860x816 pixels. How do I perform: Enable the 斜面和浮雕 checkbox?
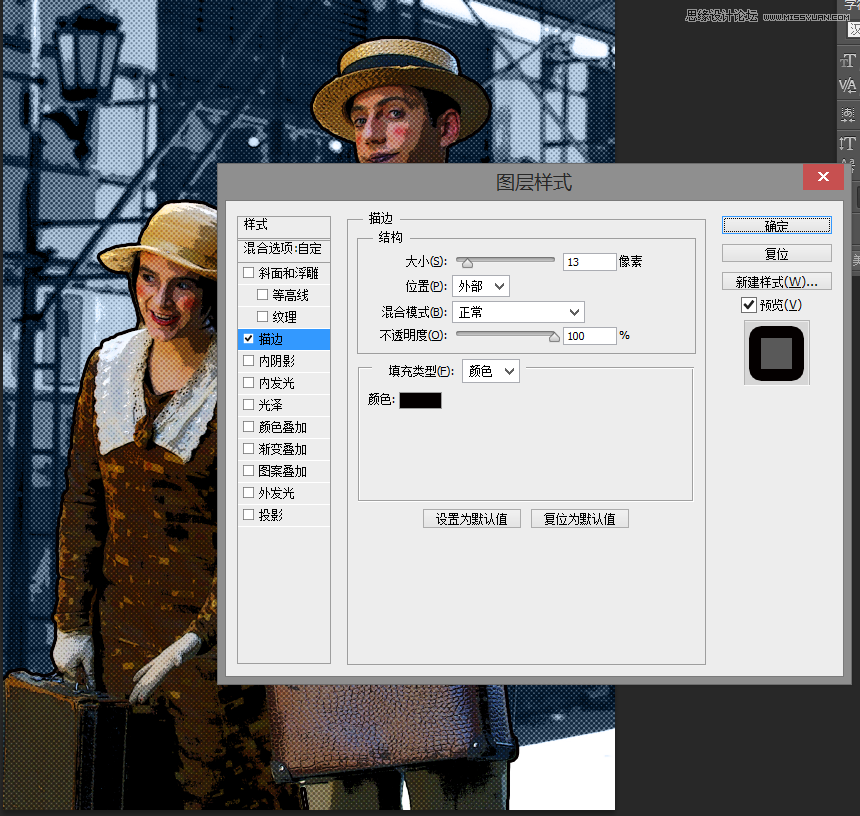249,273
